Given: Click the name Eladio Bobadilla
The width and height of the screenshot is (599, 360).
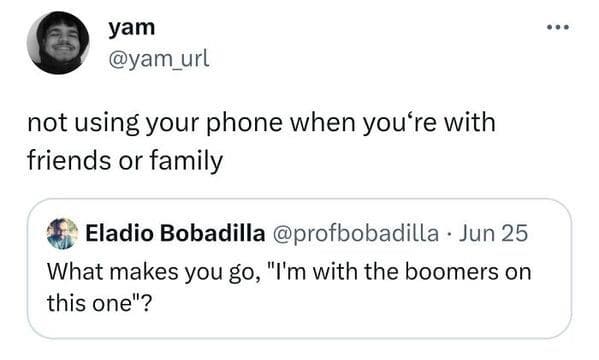Looking at the screenshot, I should coord(175,233).
